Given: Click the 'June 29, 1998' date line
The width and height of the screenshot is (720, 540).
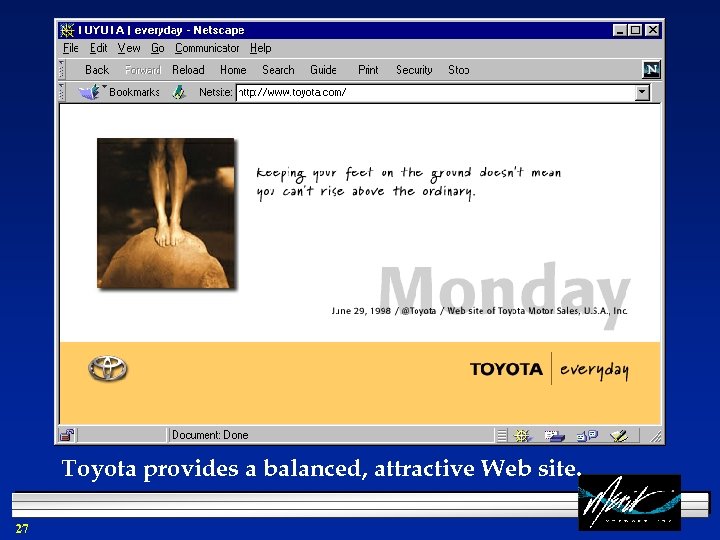Looking at the screenshot, I should pyautogui.click(x=479, y=311).
